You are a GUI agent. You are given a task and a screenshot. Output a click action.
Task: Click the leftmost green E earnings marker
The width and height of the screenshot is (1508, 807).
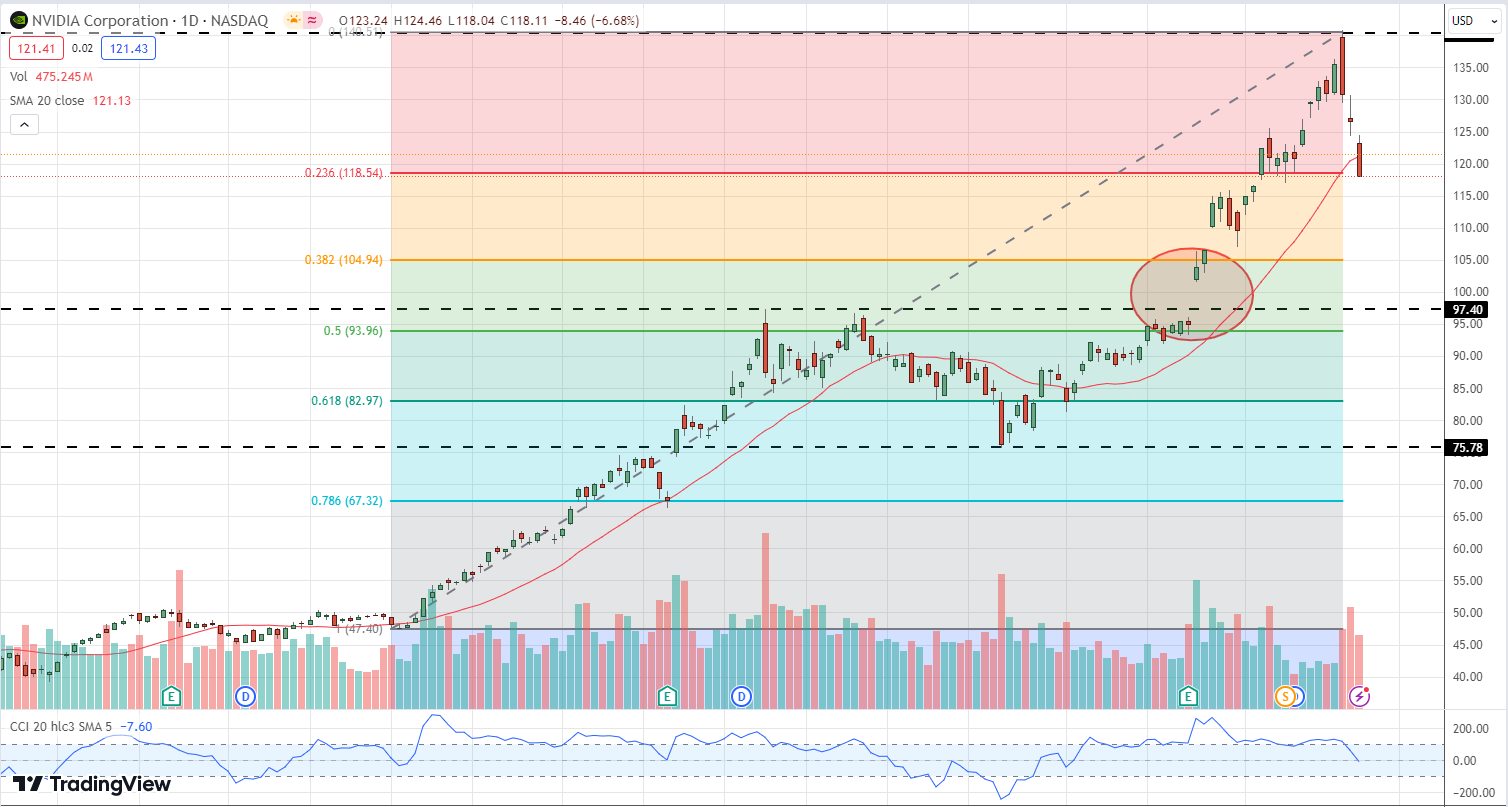point(172,695)
